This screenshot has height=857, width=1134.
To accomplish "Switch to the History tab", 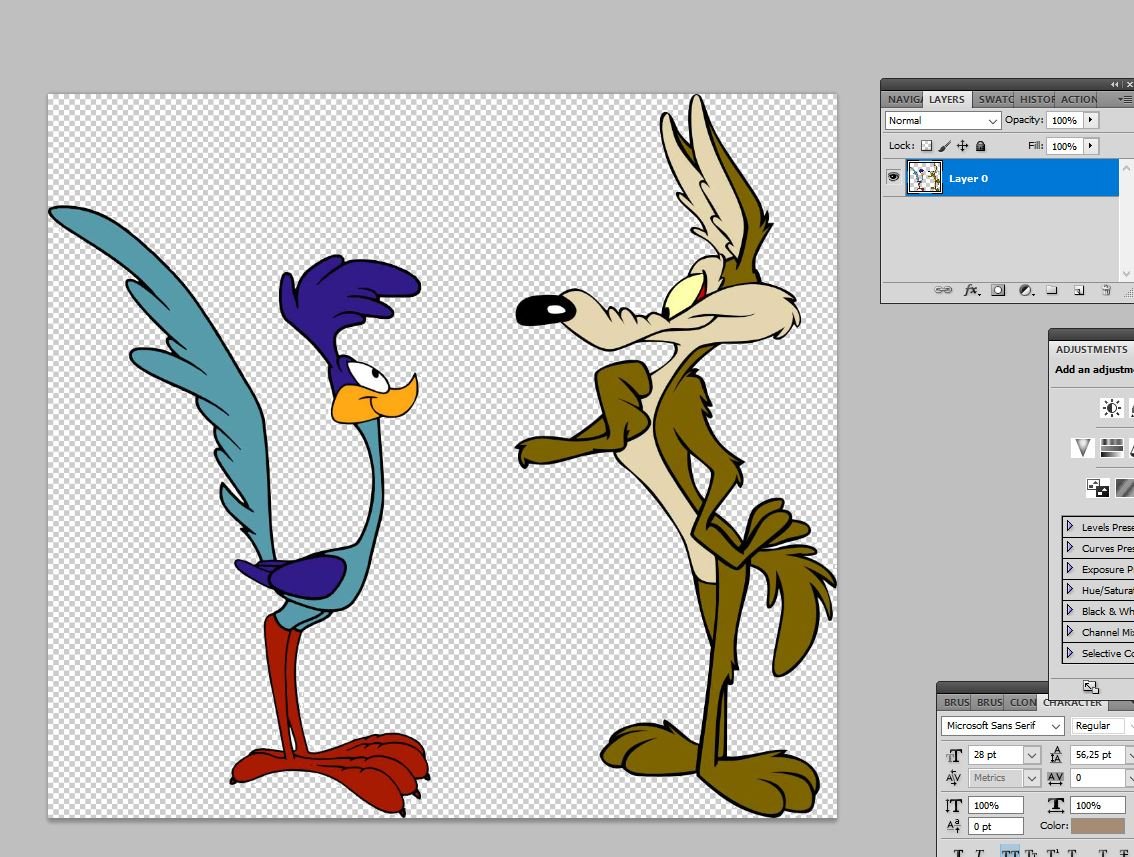I will click(1036, 99).
